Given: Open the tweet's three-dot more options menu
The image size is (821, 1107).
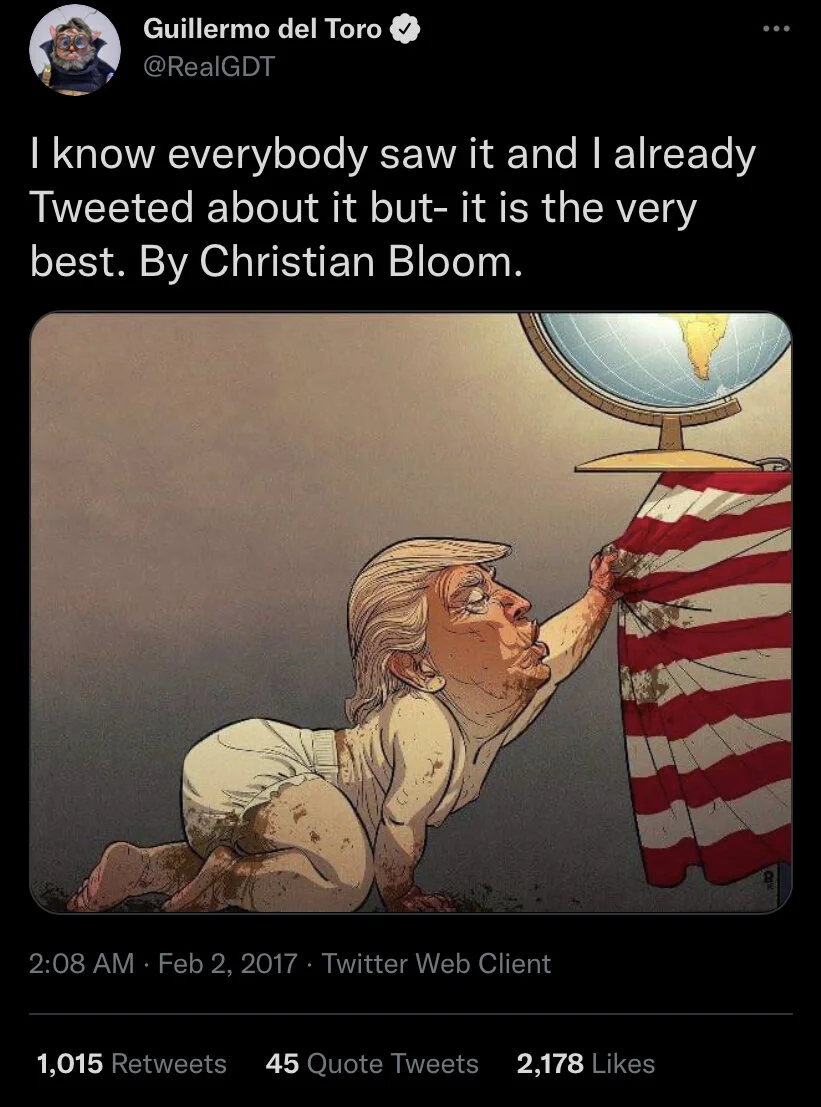Looking at the screenshot, I should [776, 29].
